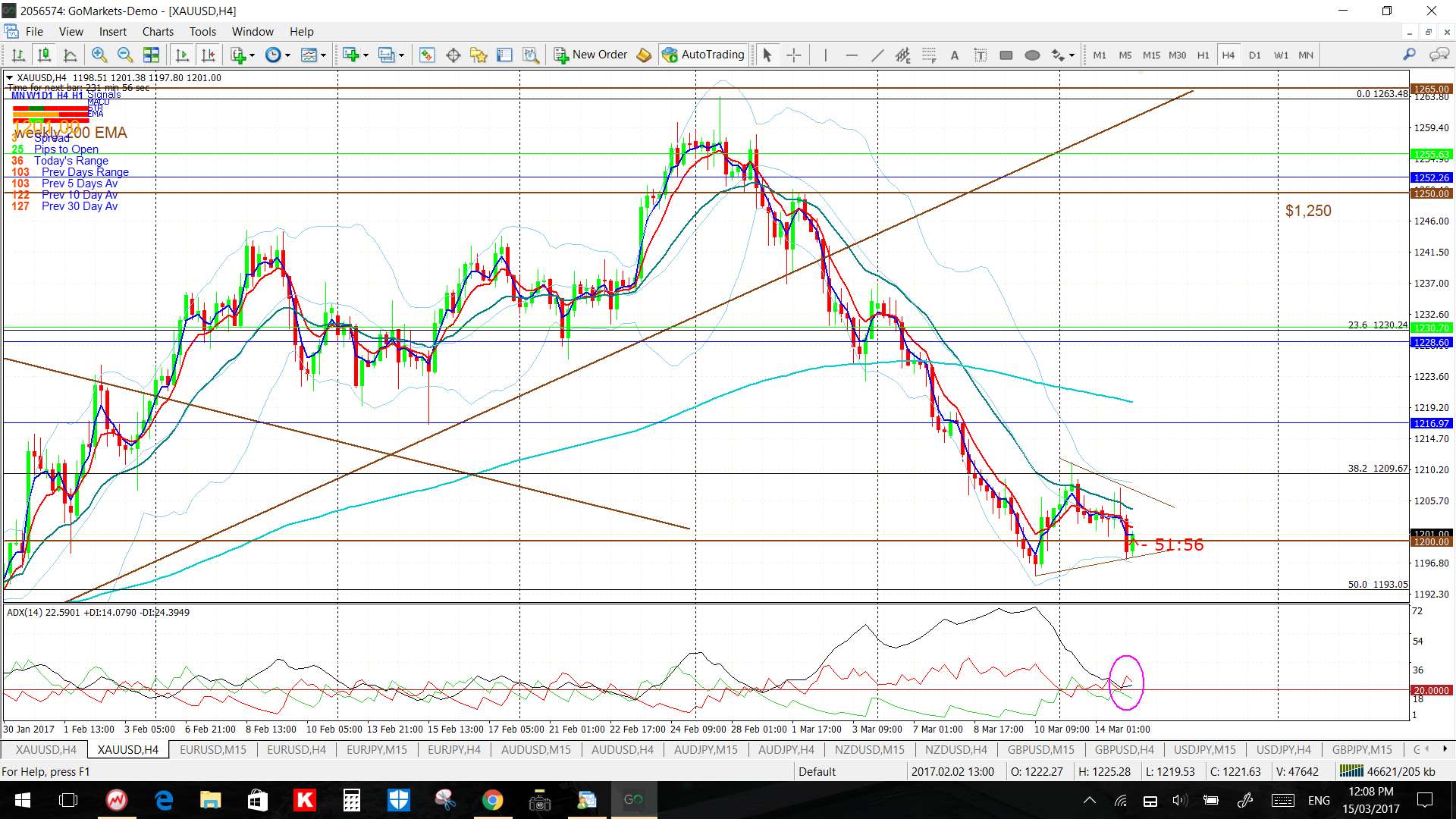Open Chrome from the Windows taskbar
Viewport: 1456px width, 819px height.
pos(492,800)
